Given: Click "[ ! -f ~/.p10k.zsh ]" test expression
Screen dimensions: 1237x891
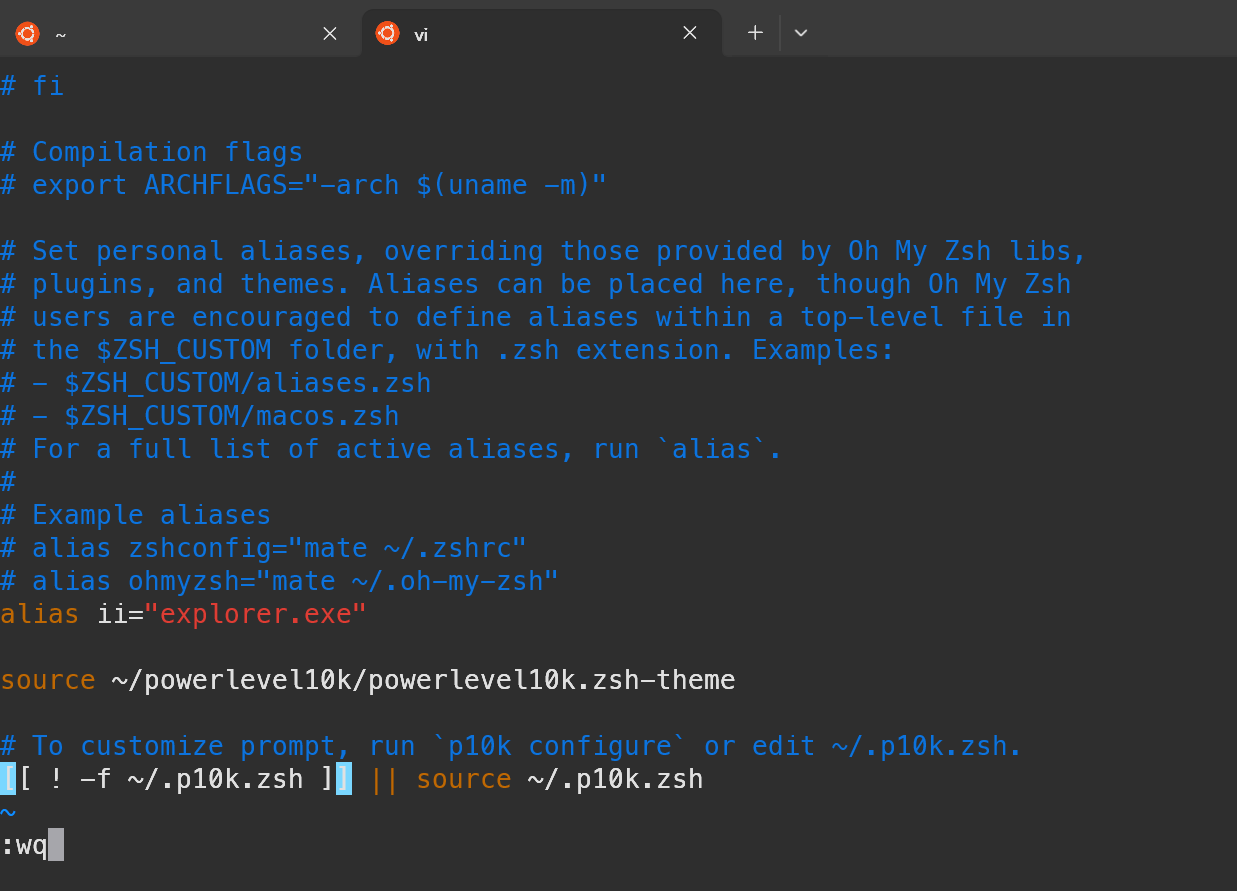Looking at the screenshot, I should (176, 779).
